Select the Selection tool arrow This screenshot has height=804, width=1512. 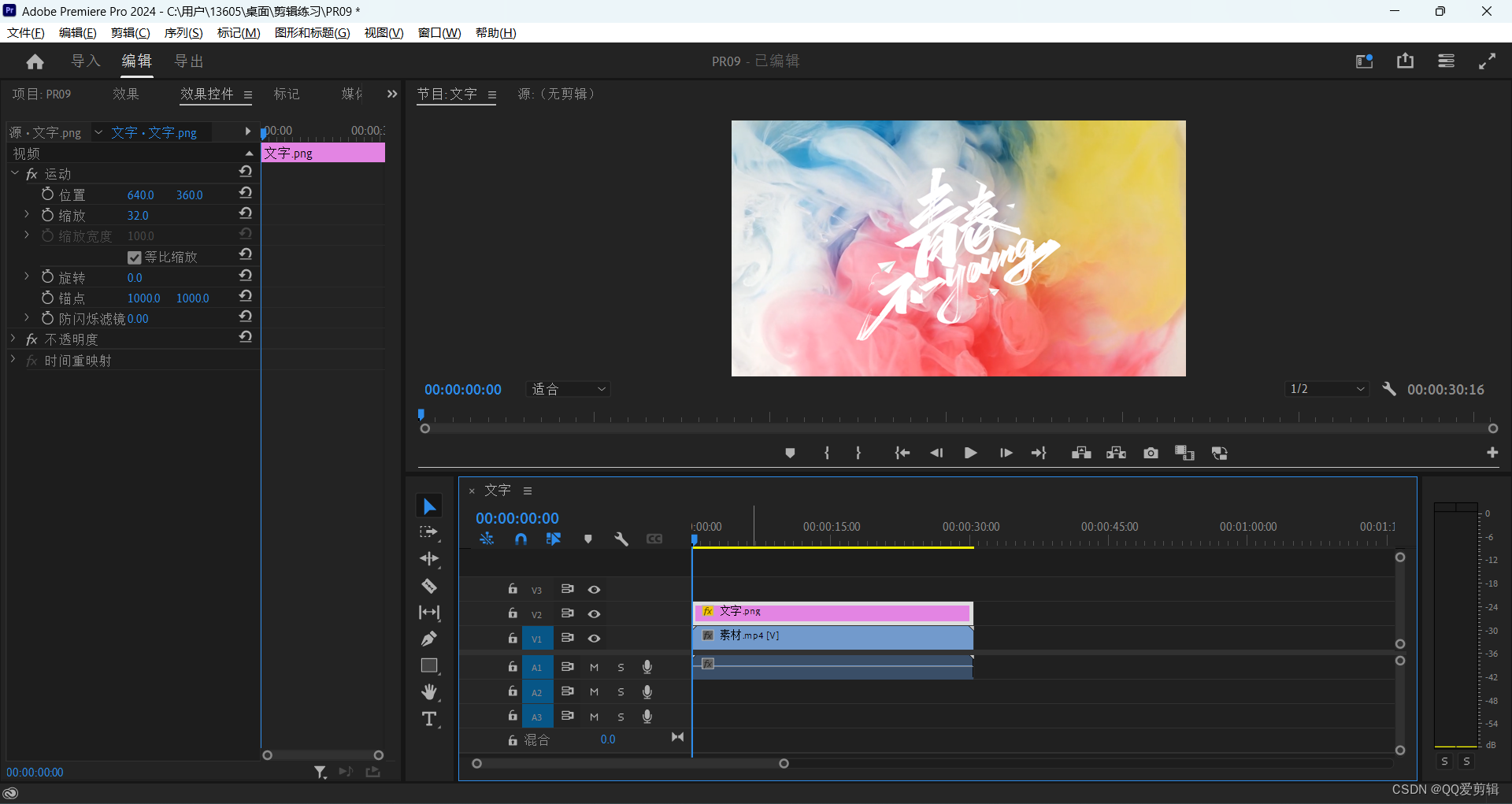[429, 506]
